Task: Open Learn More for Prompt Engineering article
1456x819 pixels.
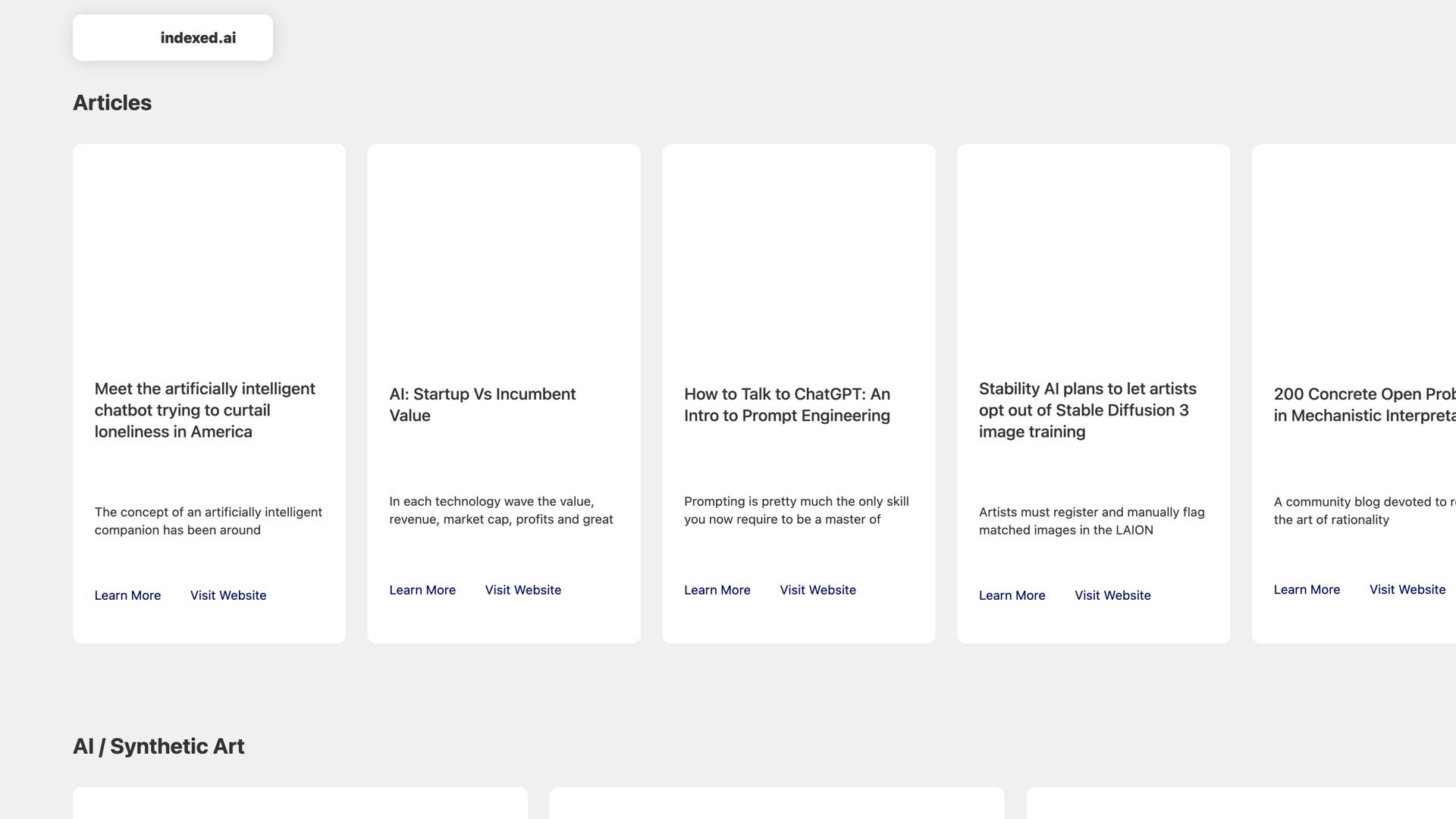Action: coord(717,590)
